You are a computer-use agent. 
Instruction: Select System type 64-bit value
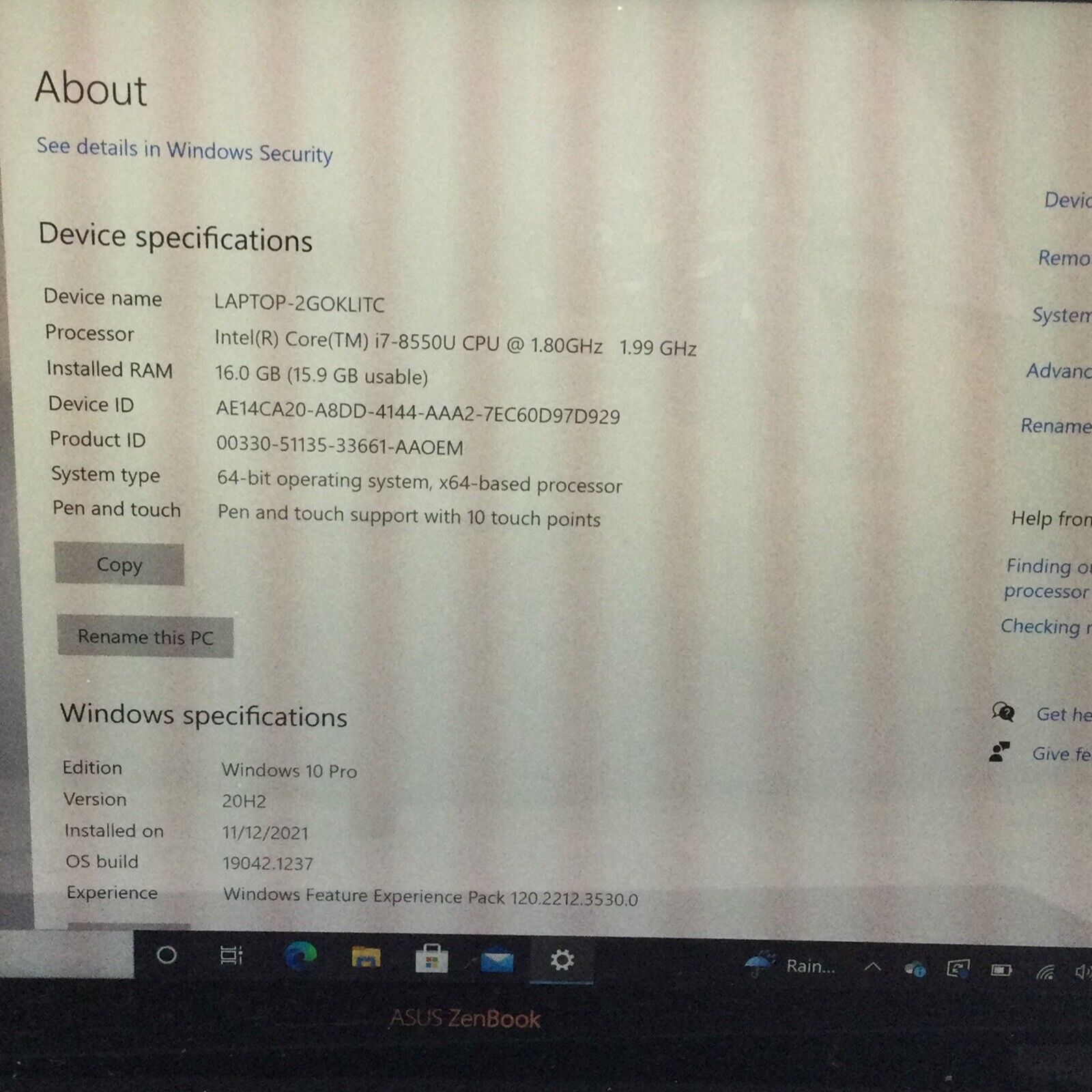420,481
